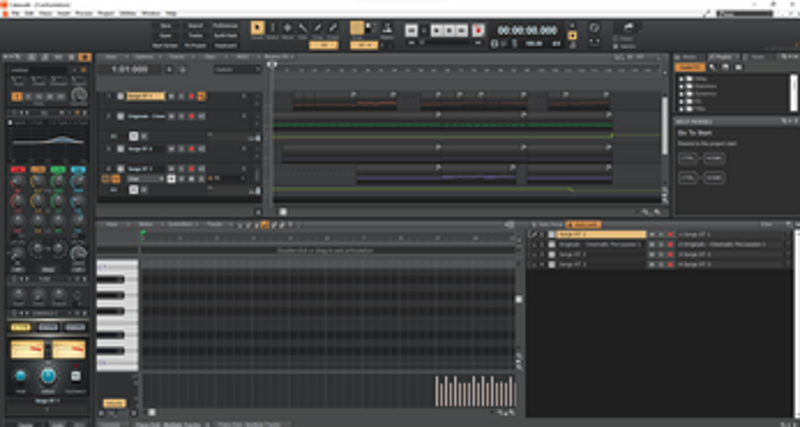Activate the Erase tool
The image size is (800, 427).
point(333,29)
